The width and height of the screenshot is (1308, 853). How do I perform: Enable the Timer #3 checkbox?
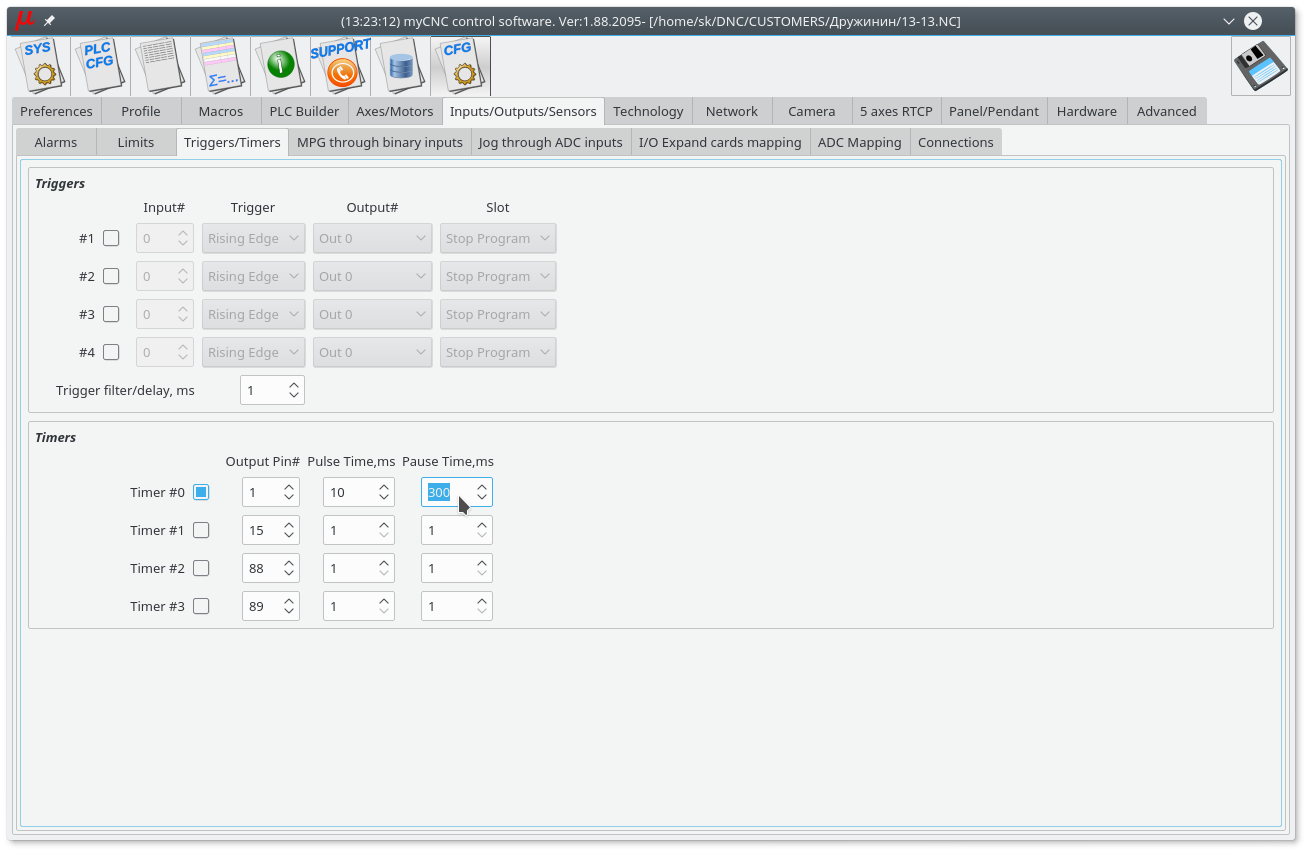coord(201,606)
